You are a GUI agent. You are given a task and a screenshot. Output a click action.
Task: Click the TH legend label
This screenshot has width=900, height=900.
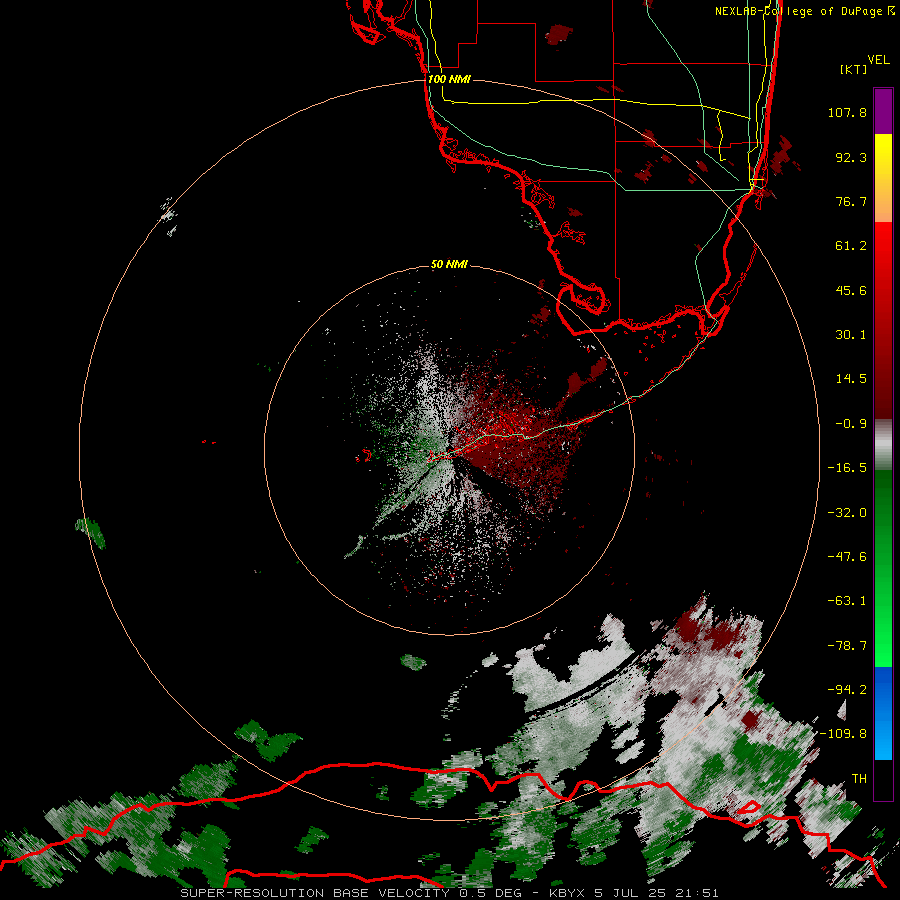click(x=859, y=779)
